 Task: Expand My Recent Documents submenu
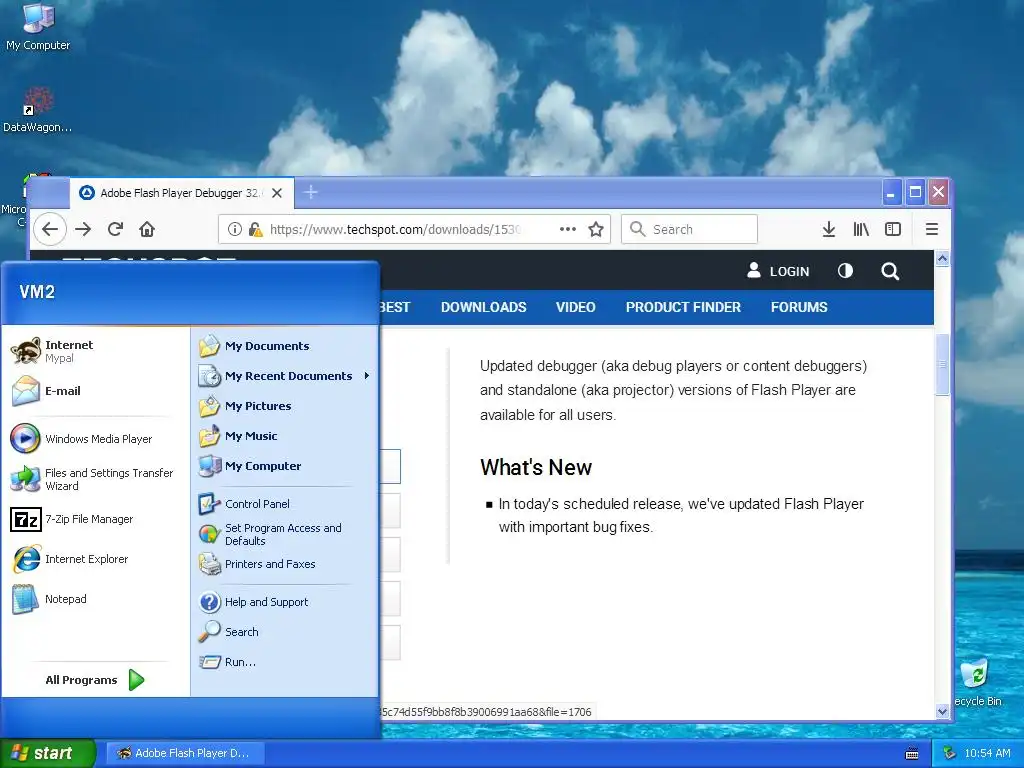(285, 376)
